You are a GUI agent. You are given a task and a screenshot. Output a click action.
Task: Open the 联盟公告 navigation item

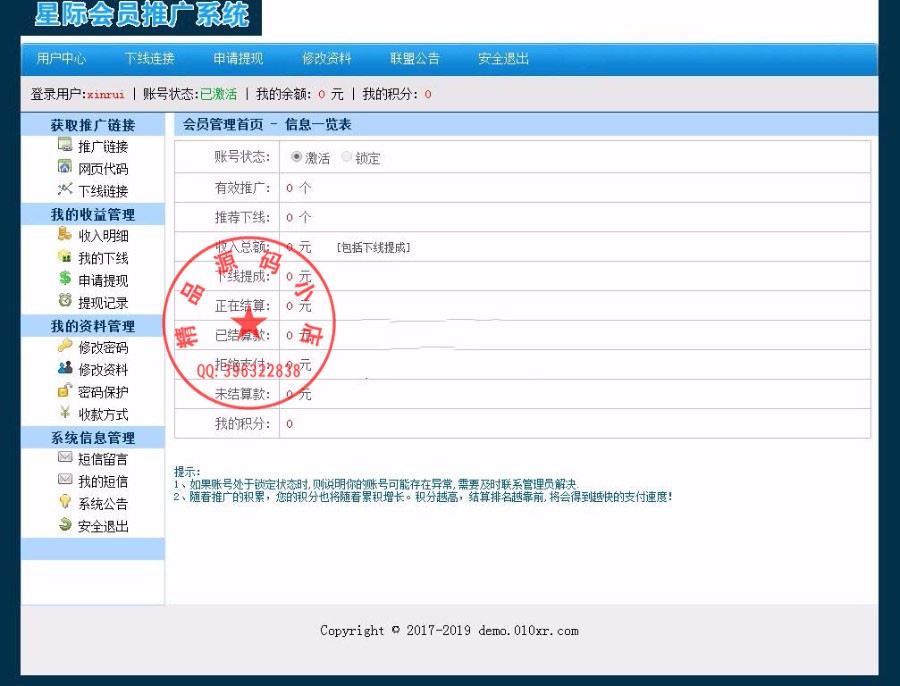415,58
